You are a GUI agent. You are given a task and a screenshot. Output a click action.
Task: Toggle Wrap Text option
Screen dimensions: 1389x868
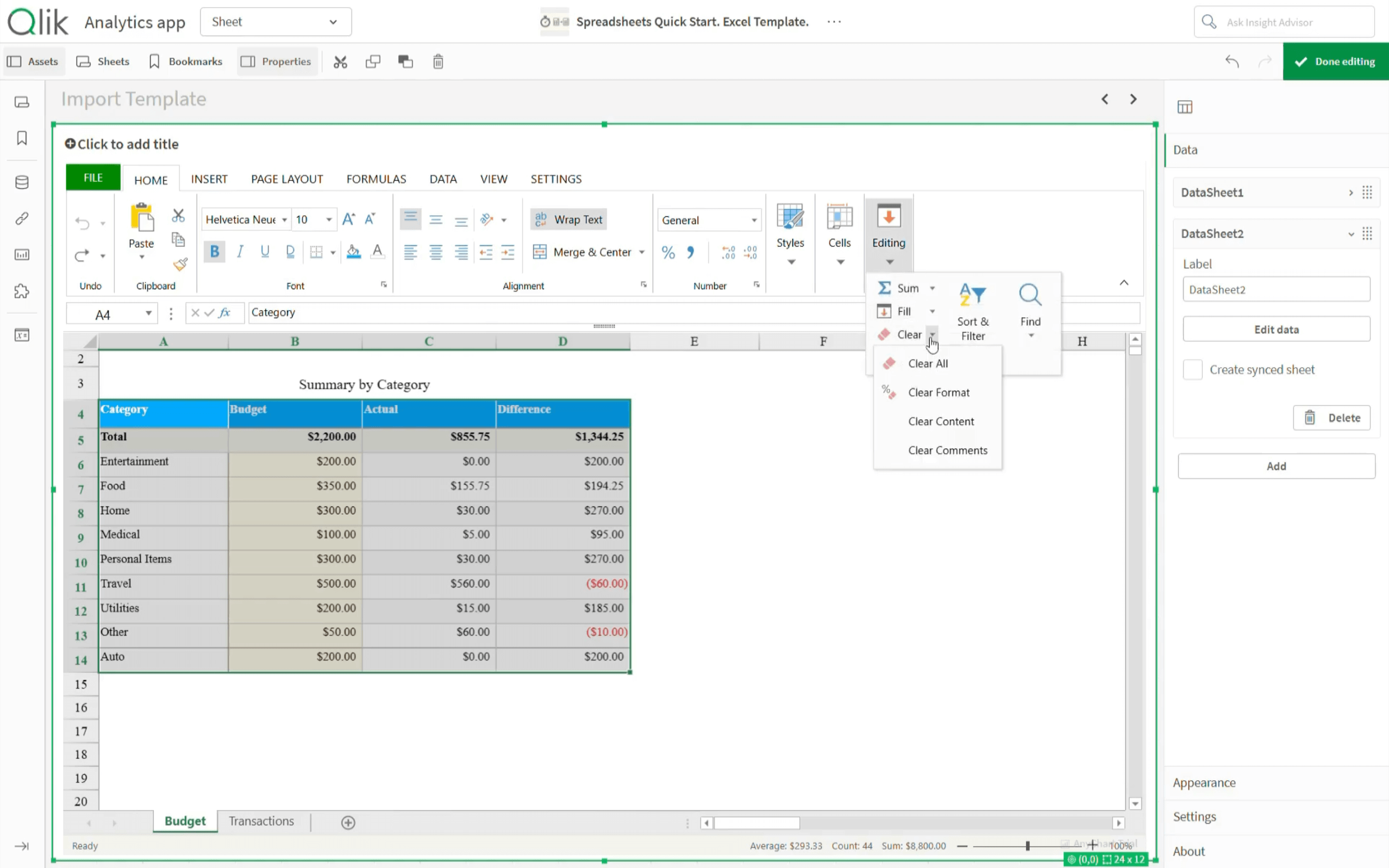[x=568, y=219]
